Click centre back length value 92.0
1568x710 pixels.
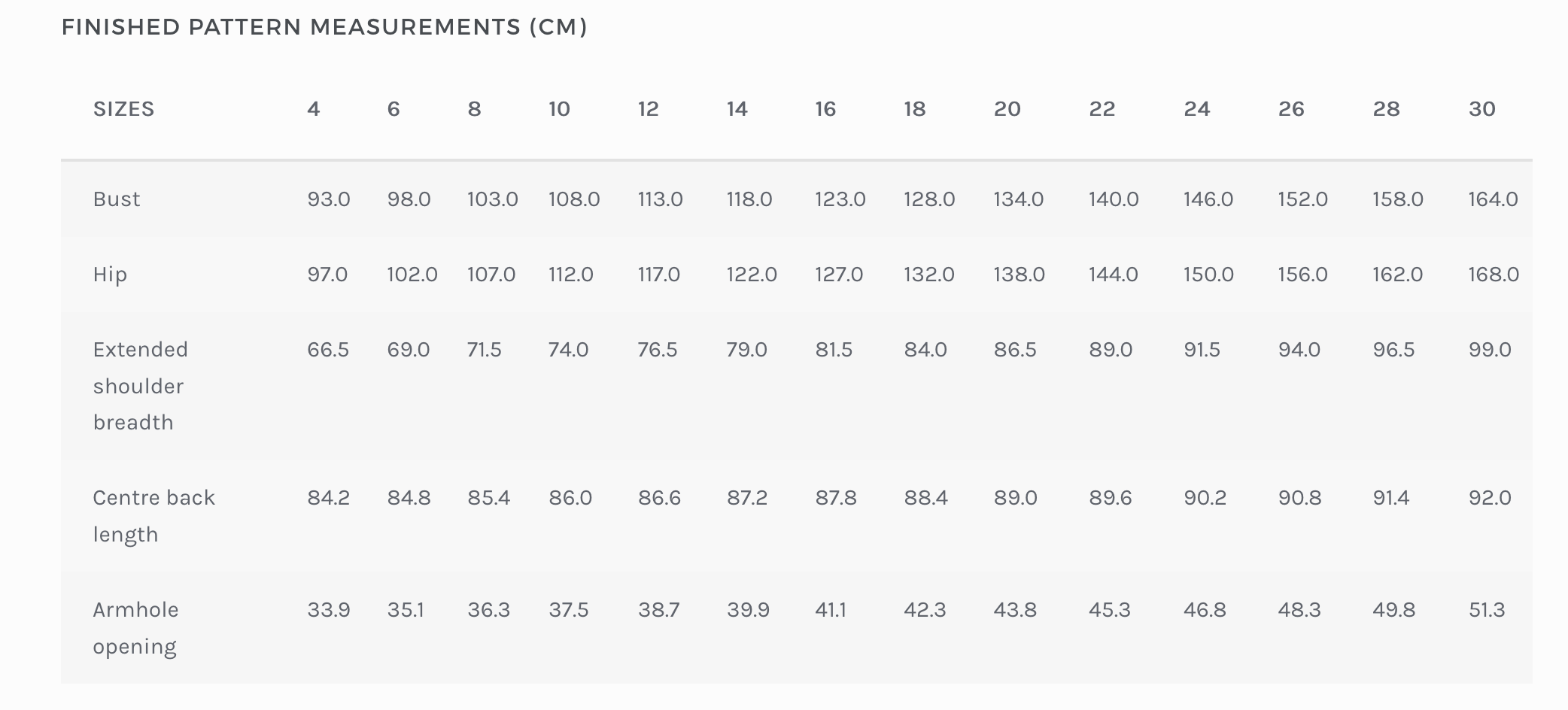pos(1490,498)
